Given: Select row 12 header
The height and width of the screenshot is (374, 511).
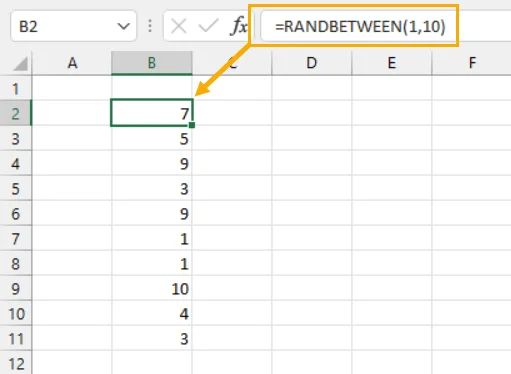Looking at the screenshot, I should [16, 363].
